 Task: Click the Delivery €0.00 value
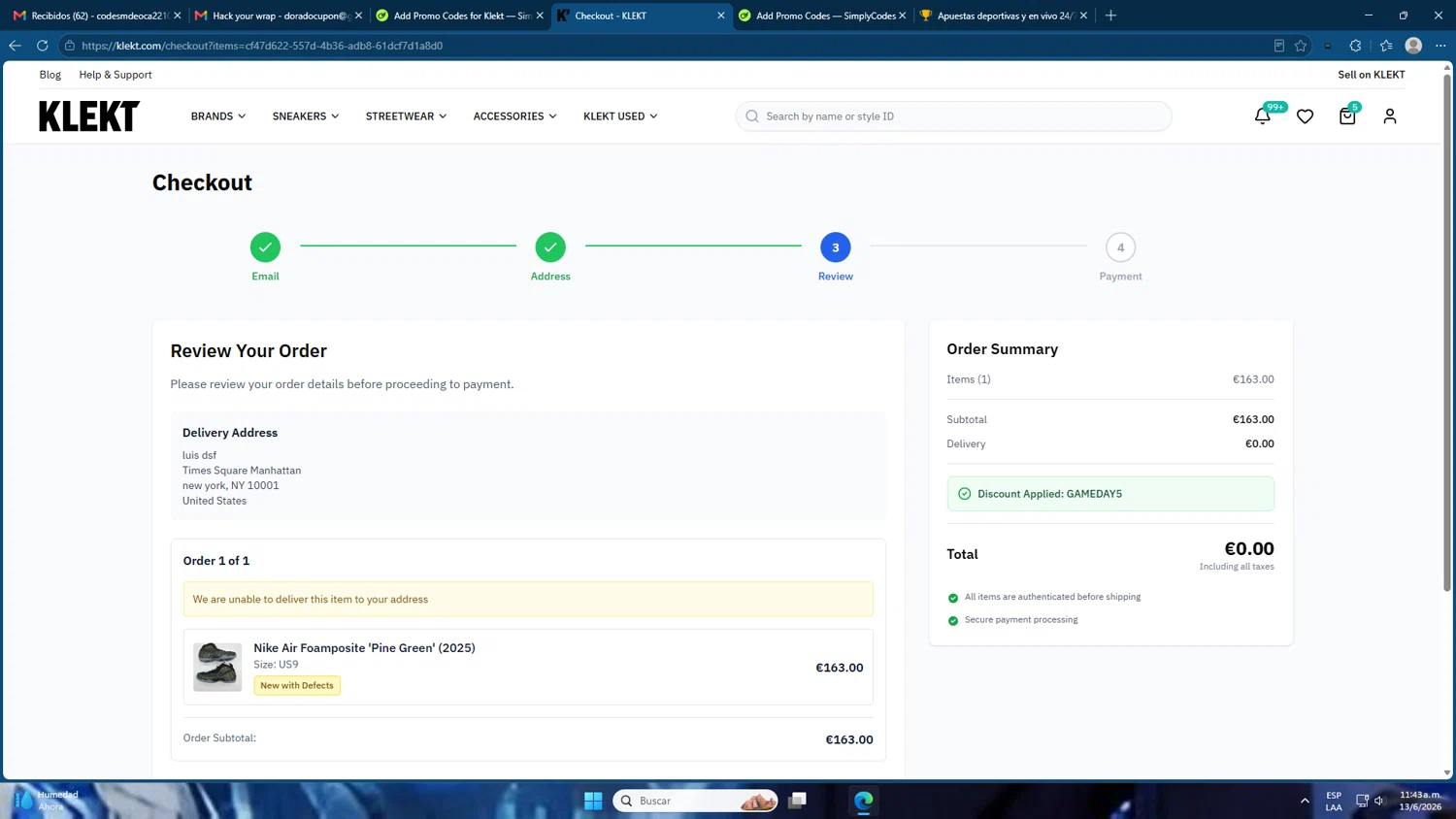(1260, 443)
